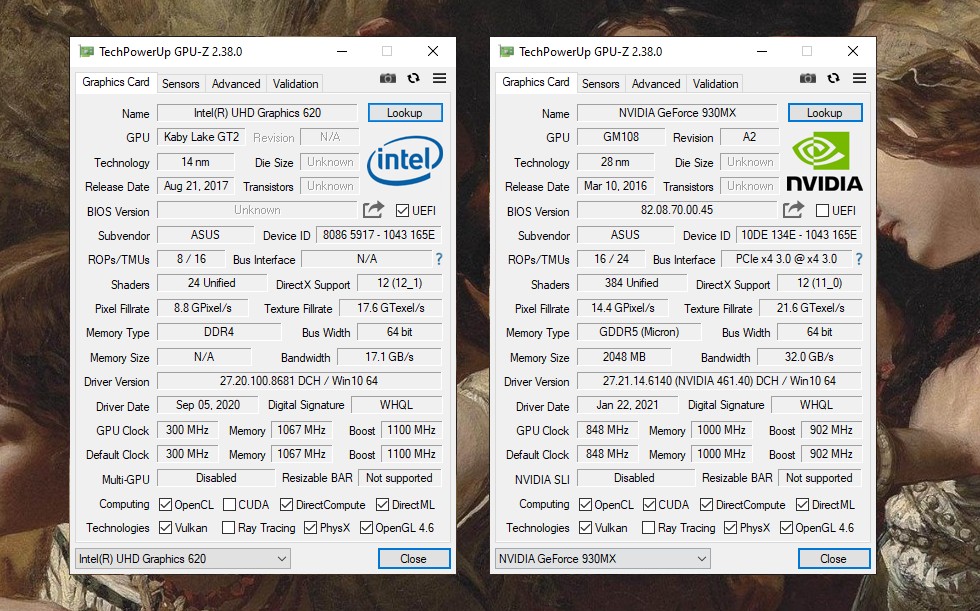This screenshot has height=611, width=980.
Task: Click the refresh icon in the Intel window
Action: click(414, 79)
